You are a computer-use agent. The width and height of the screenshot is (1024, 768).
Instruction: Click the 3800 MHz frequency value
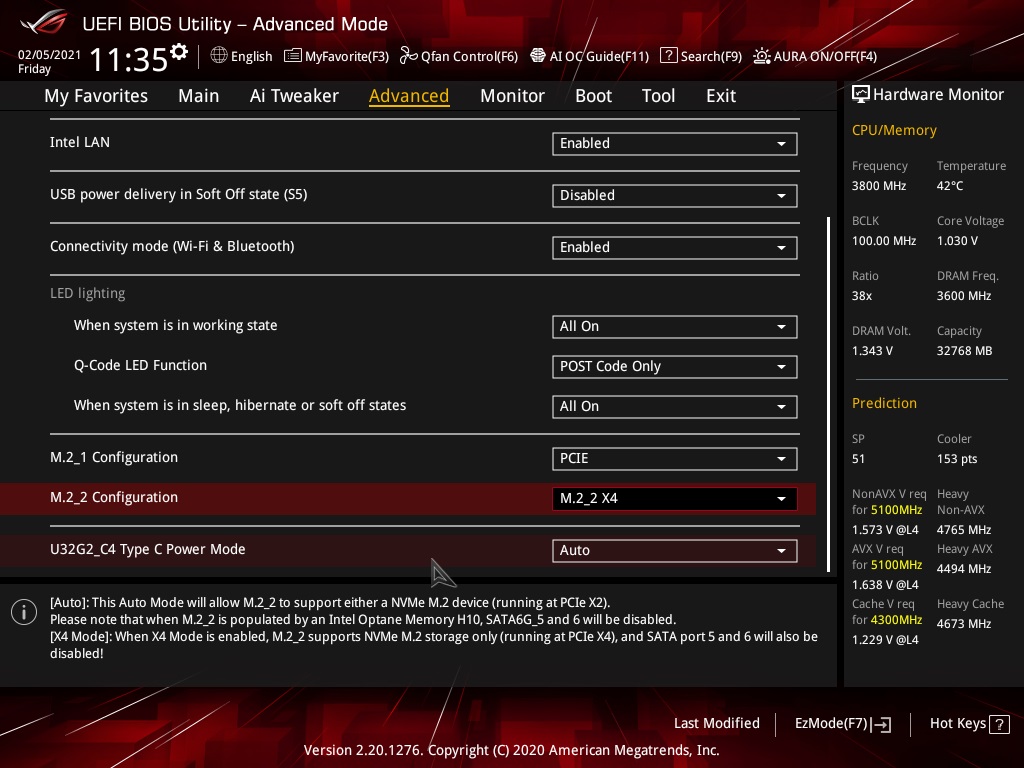coord(879,186)
